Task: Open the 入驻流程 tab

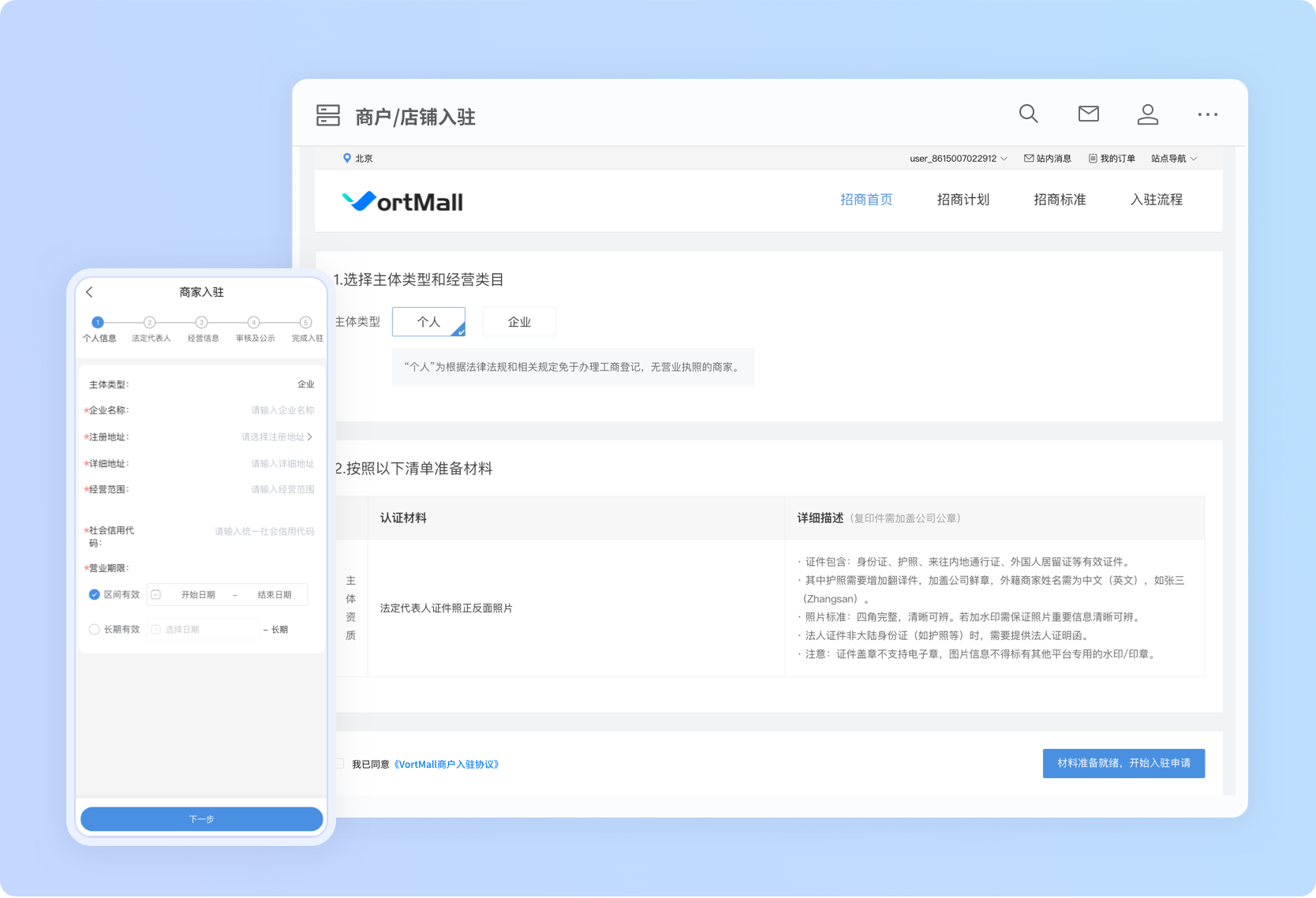Action: (1156, 200)
